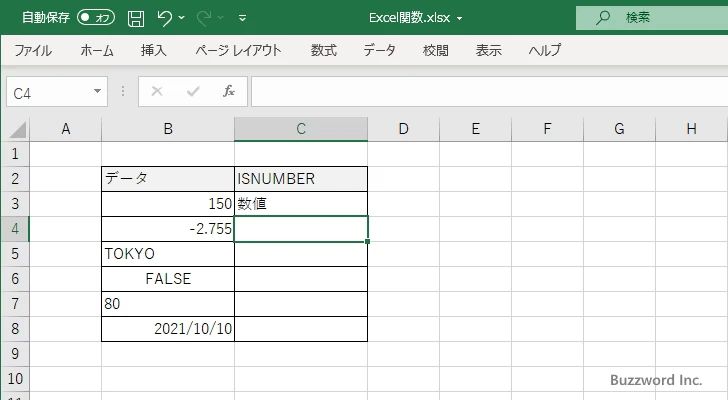
Task: Click inside the formula bar input
Action: click(x=489, y=92)
